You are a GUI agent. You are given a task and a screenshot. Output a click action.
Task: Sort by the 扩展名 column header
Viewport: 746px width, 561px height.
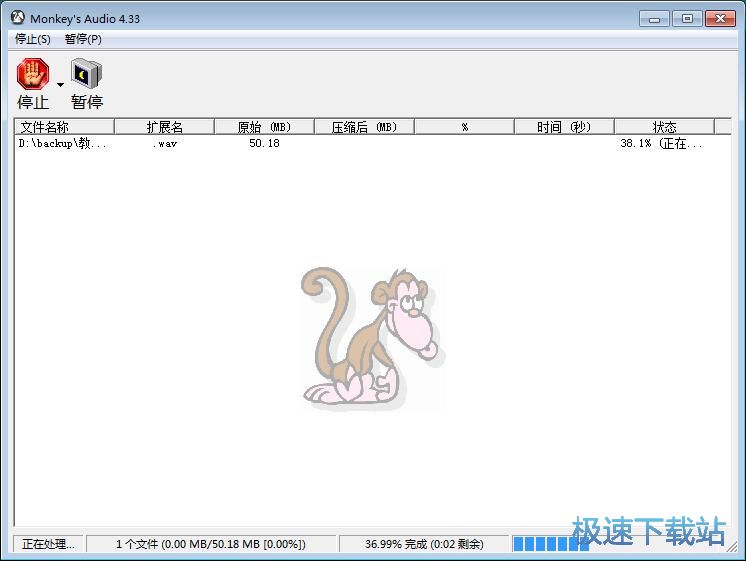[164, 127]
